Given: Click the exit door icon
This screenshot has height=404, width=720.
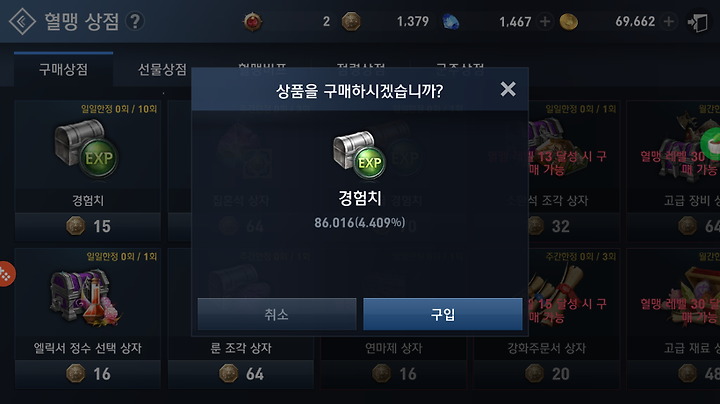Looking at the screenshot, I should click(x=698, y=22).
